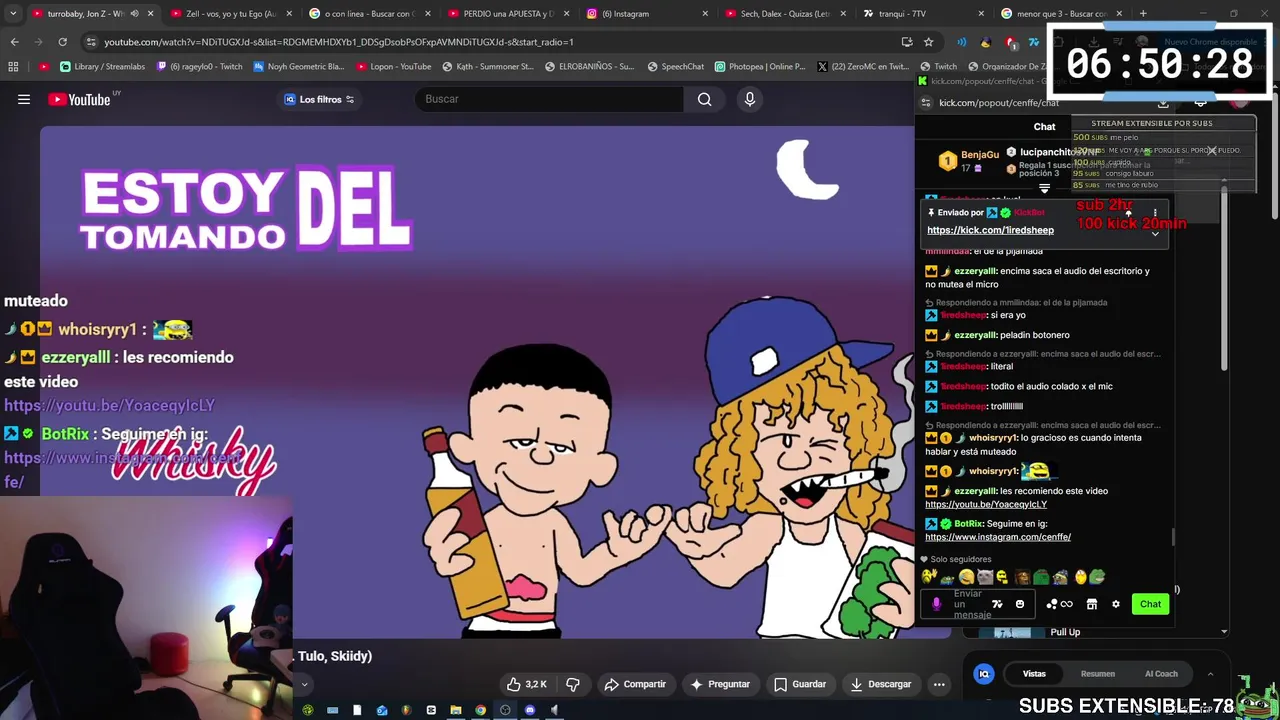Click the Chrome icon in the taskbar

click(481, 710)
